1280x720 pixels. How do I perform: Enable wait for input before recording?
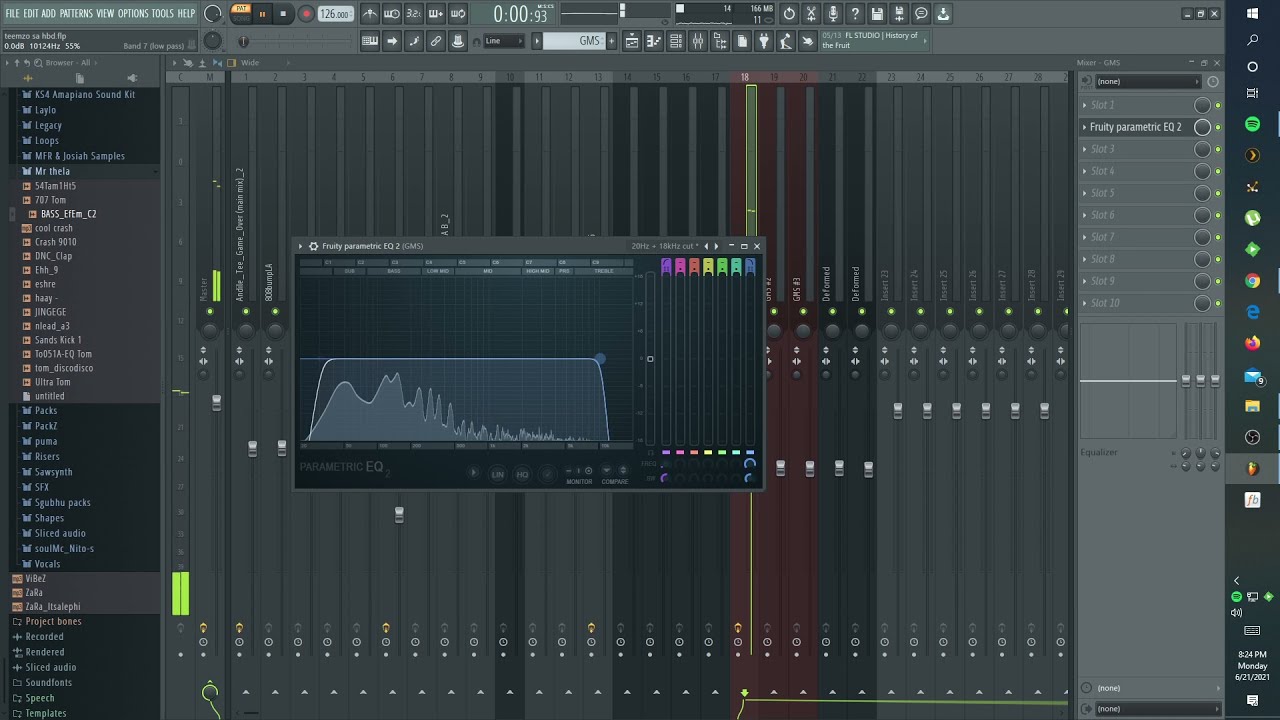392,14
